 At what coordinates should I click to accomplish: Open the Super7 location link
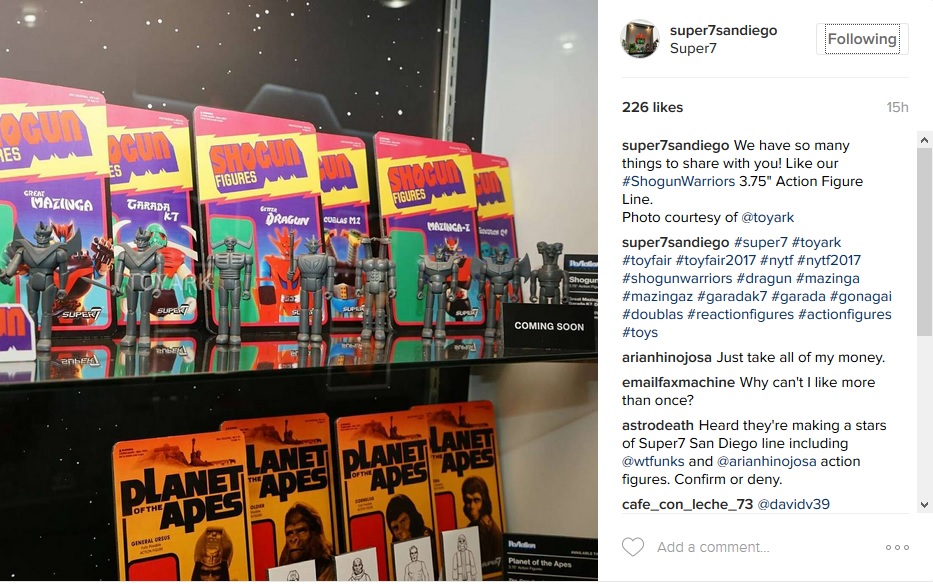coord(693,48)
